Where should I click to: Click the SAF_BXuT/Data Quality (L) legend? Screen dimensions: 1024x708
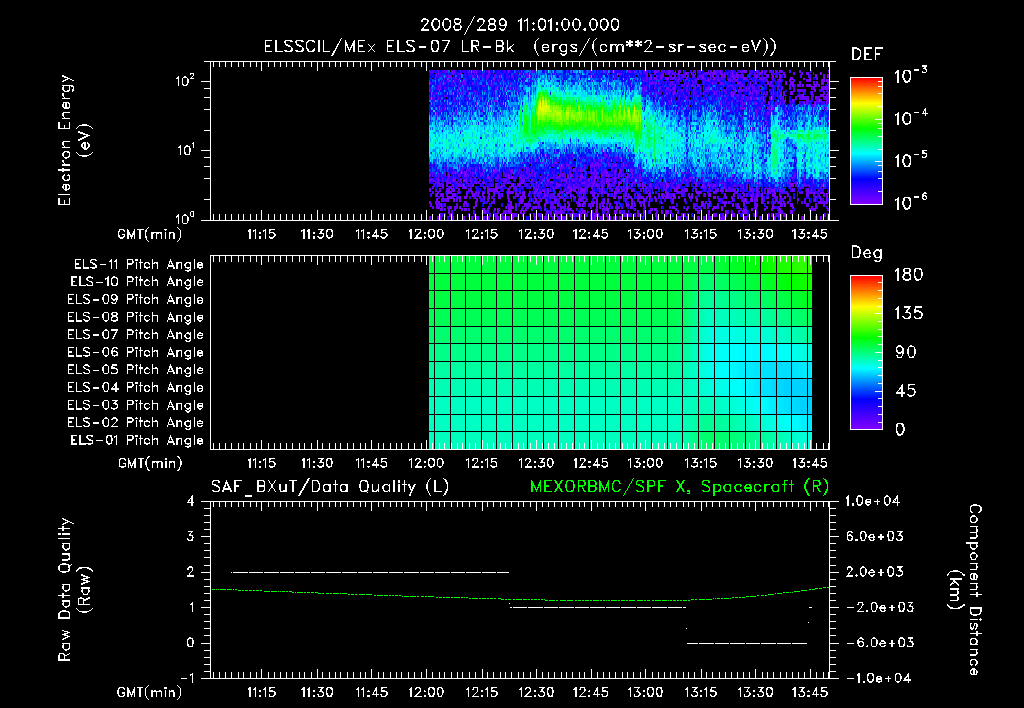(x=330, y=487)
